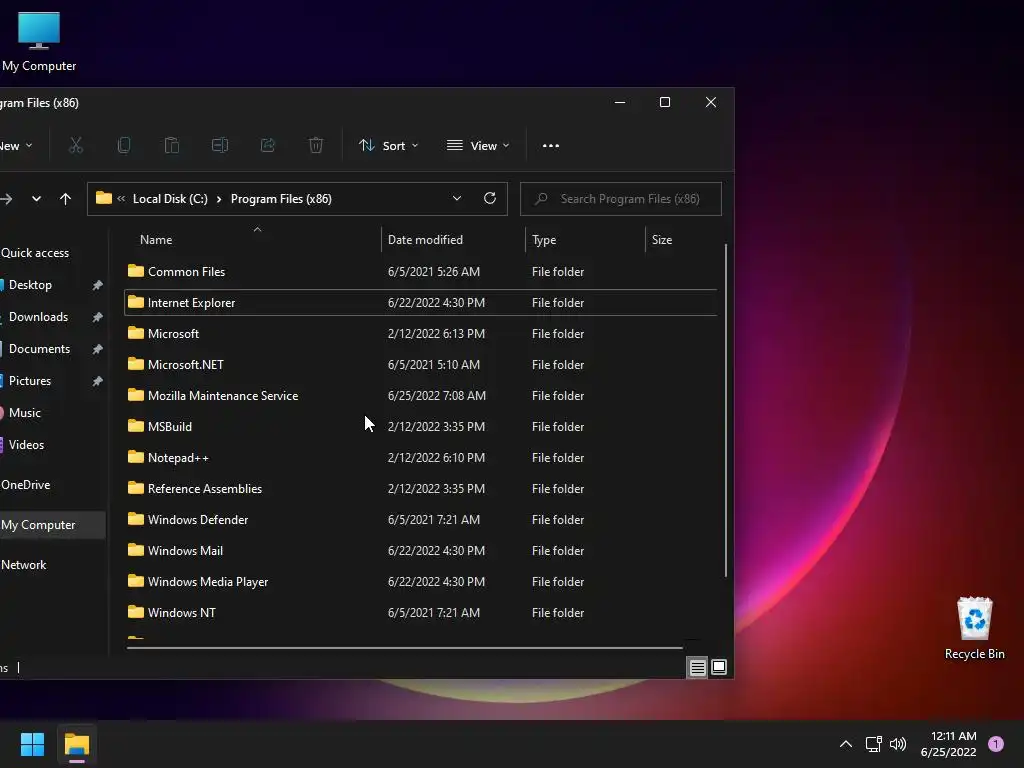Go up one level with up arrow
1024x768 pixels.
point(65,199)
